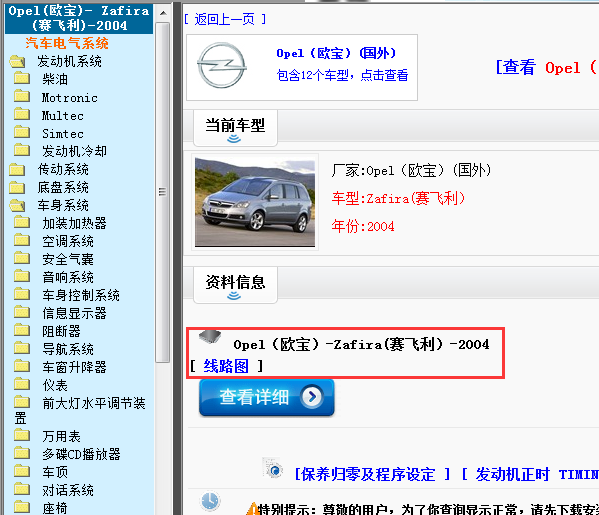Viewport: 599px width, 515px height.
Task: Click the folder icon next to 阻断器
Action: point(22,330)
